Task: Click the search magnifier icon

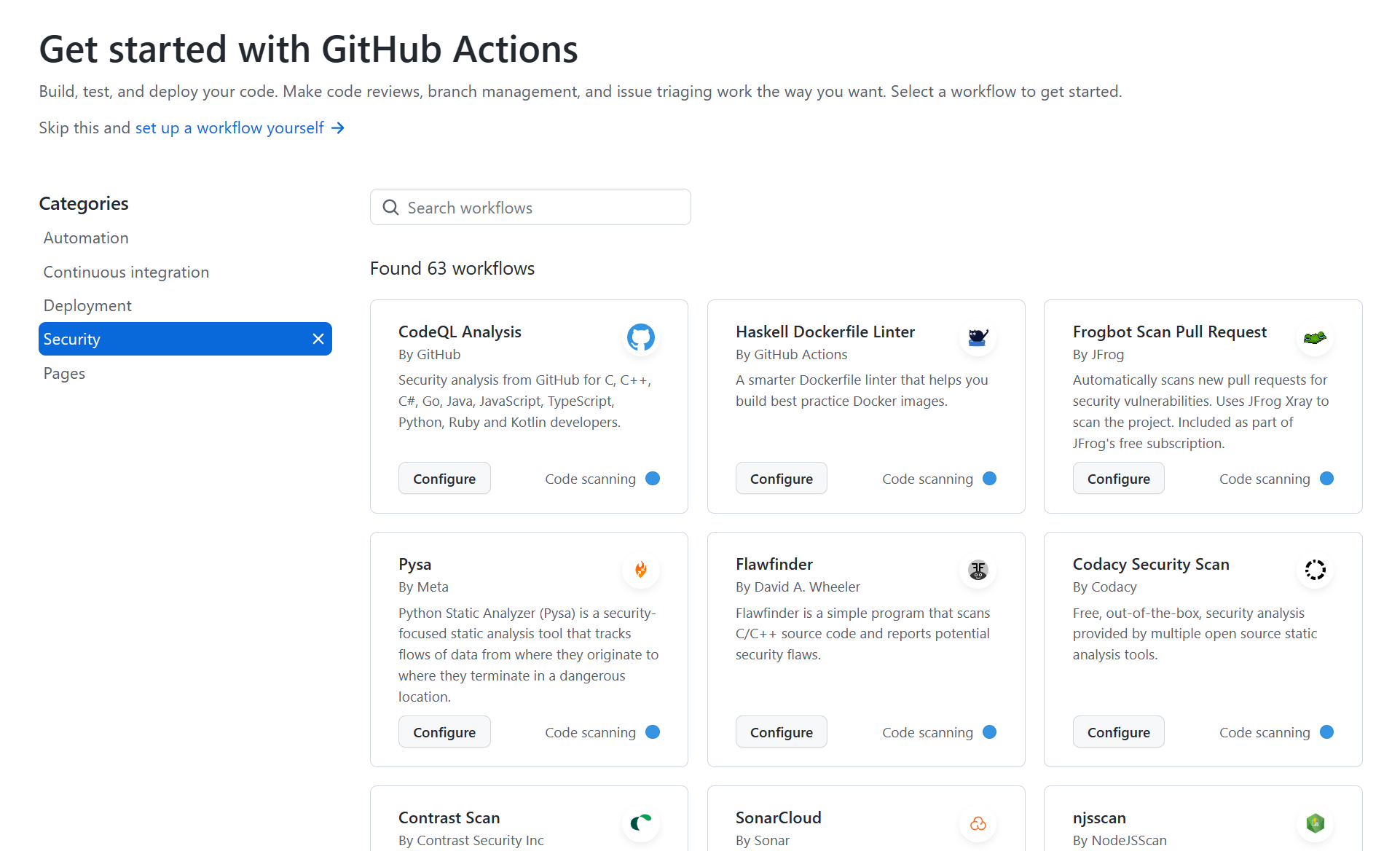Action: [390, 207]
